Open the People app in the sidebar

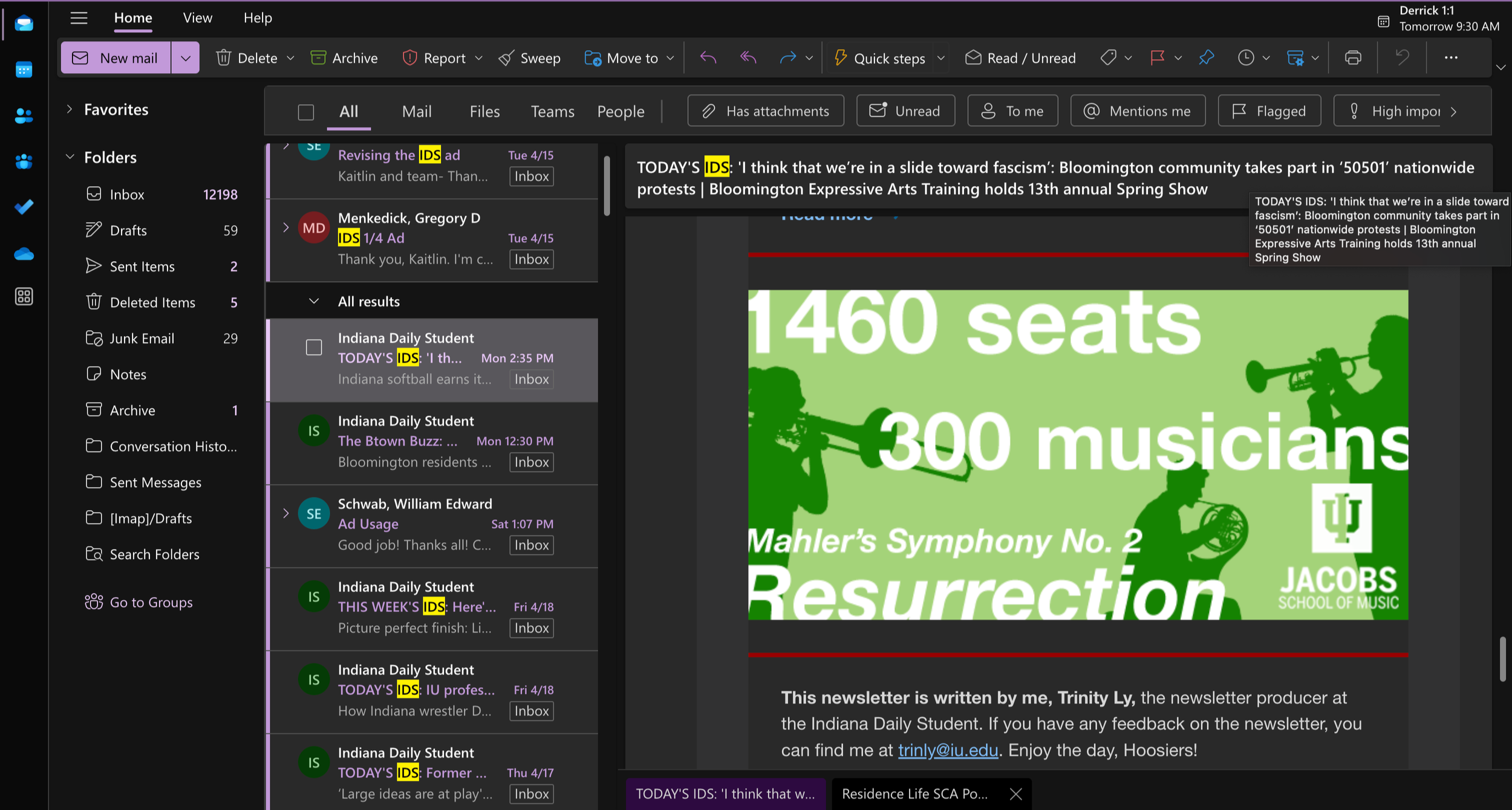pyautogui.click(x=24, y=116)
